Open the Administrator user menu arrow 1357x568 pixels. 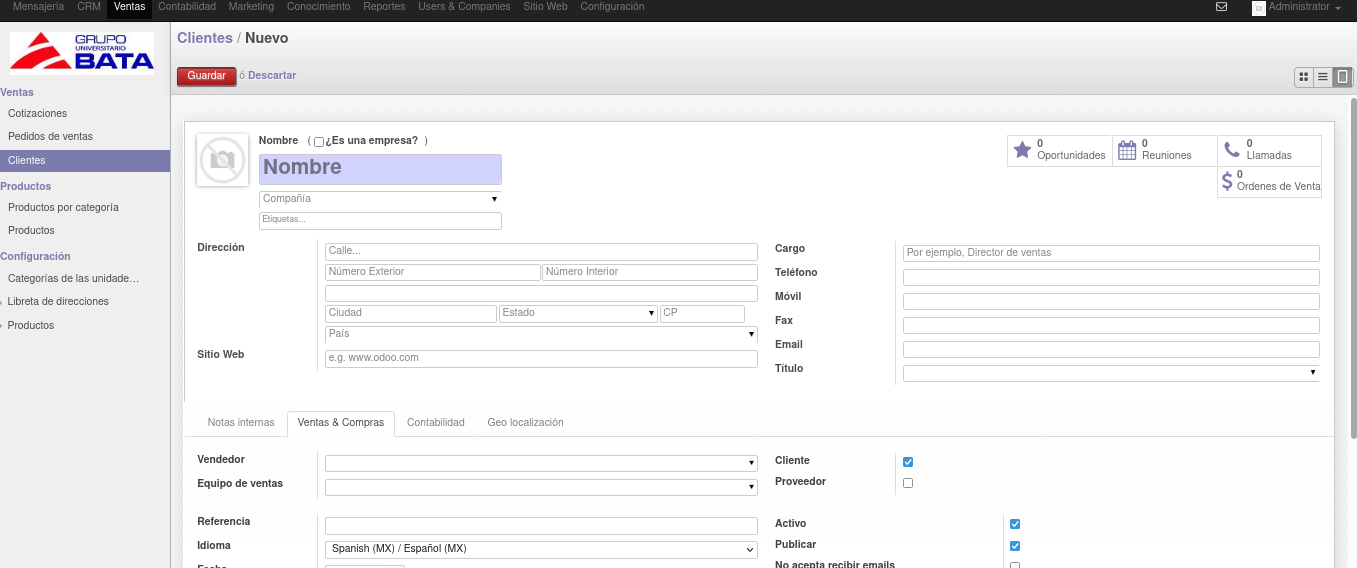pyautogui.click(x=1338, y=8)
